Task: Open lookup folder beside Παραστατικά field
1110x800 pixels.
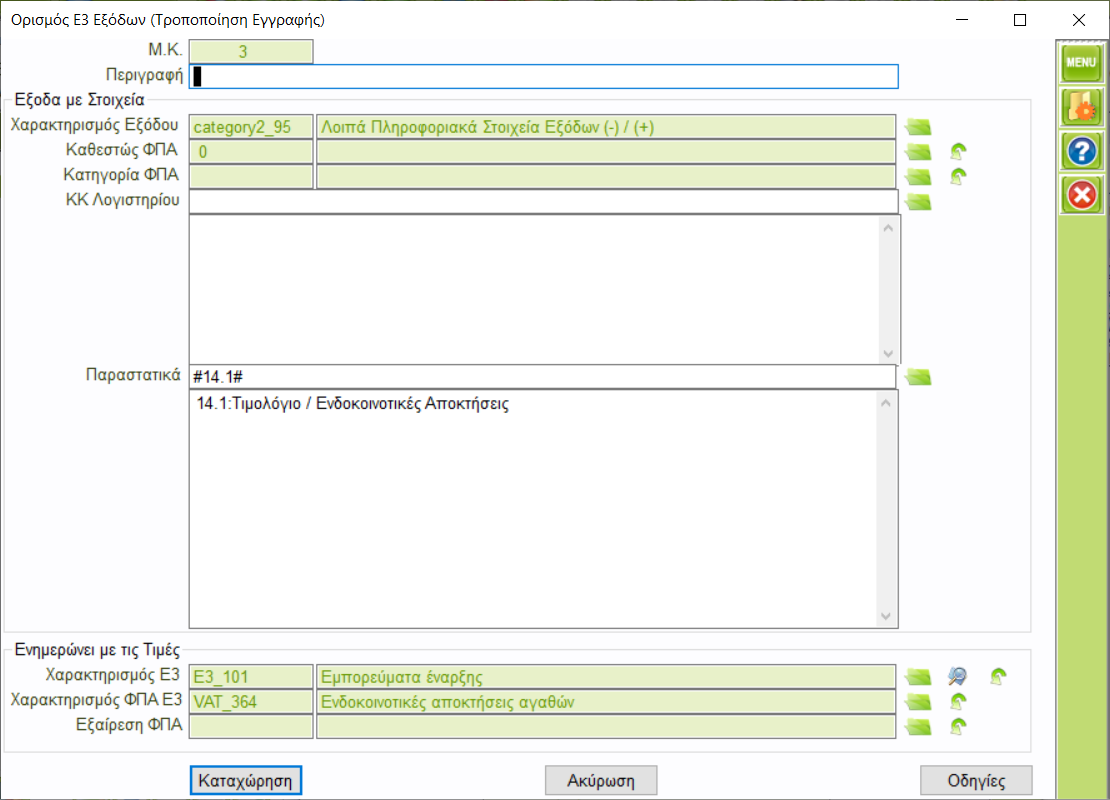Action: point(917,377)
